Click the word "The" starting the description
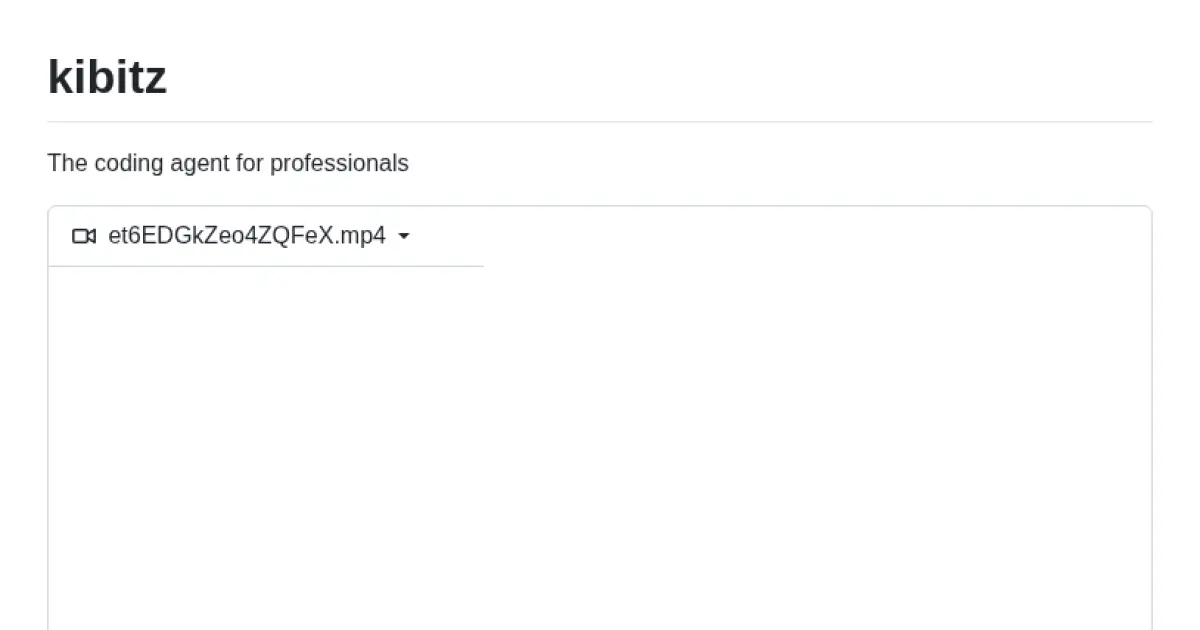Screen dimensions: 1200x630 pos(67,163)
